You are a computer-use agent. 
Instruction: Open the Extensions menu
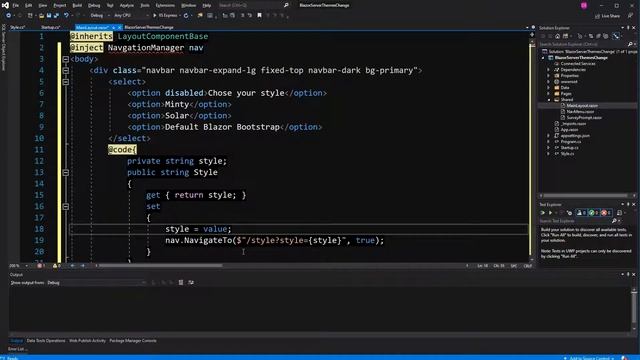165,5
